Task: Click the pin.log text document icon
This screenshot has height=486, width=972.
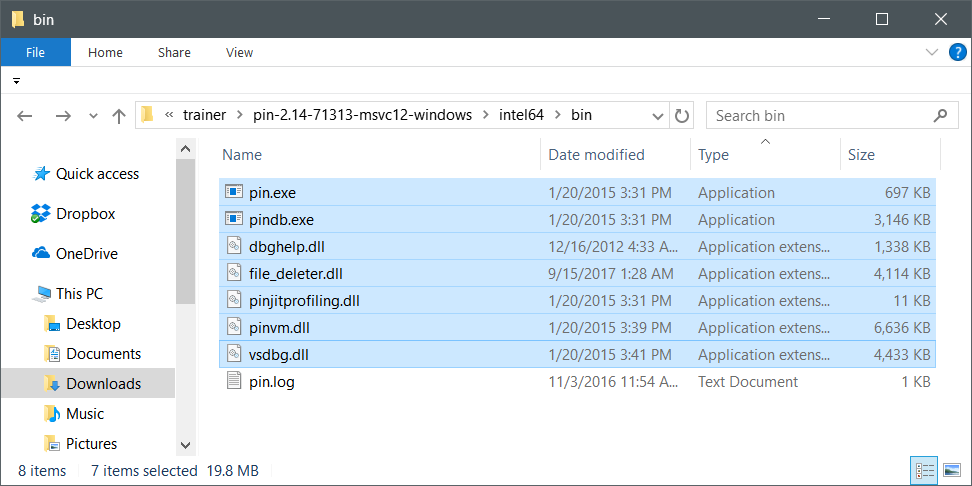Action: tap(234, 381)
